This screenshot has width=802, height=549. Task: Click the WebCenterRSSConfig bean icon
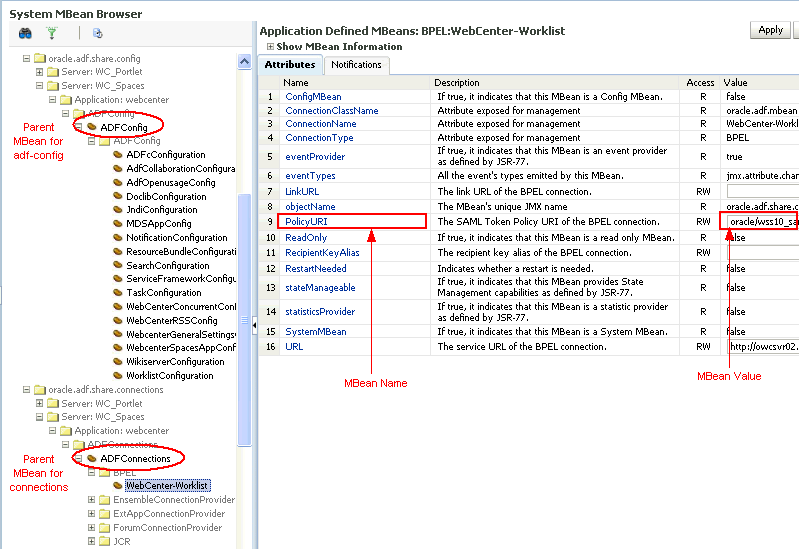[x=118, y=320]
